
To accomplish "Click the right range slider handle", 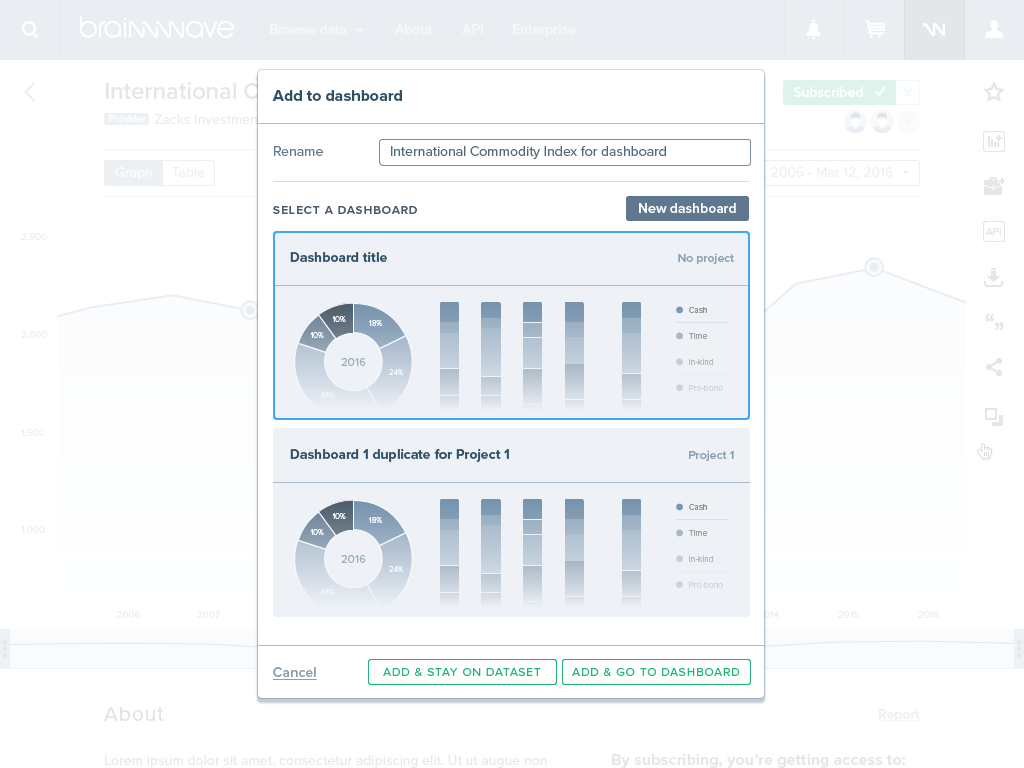I will (1019, 648).
